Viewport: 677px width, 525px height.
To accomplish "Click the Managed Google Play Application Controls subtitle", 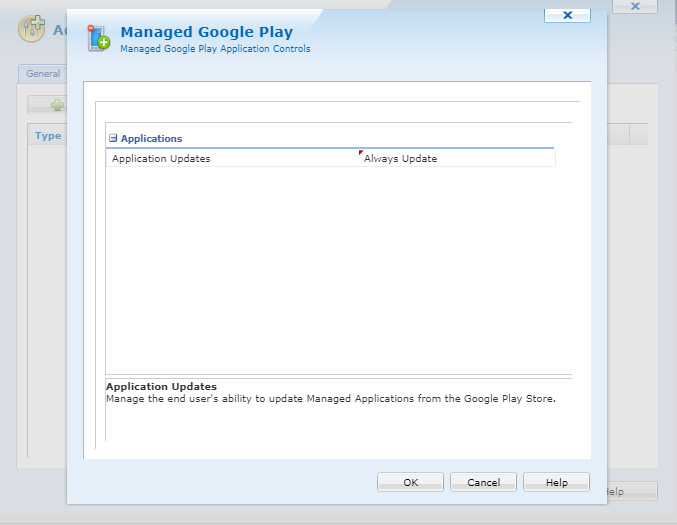I will (x=215, y=49).
